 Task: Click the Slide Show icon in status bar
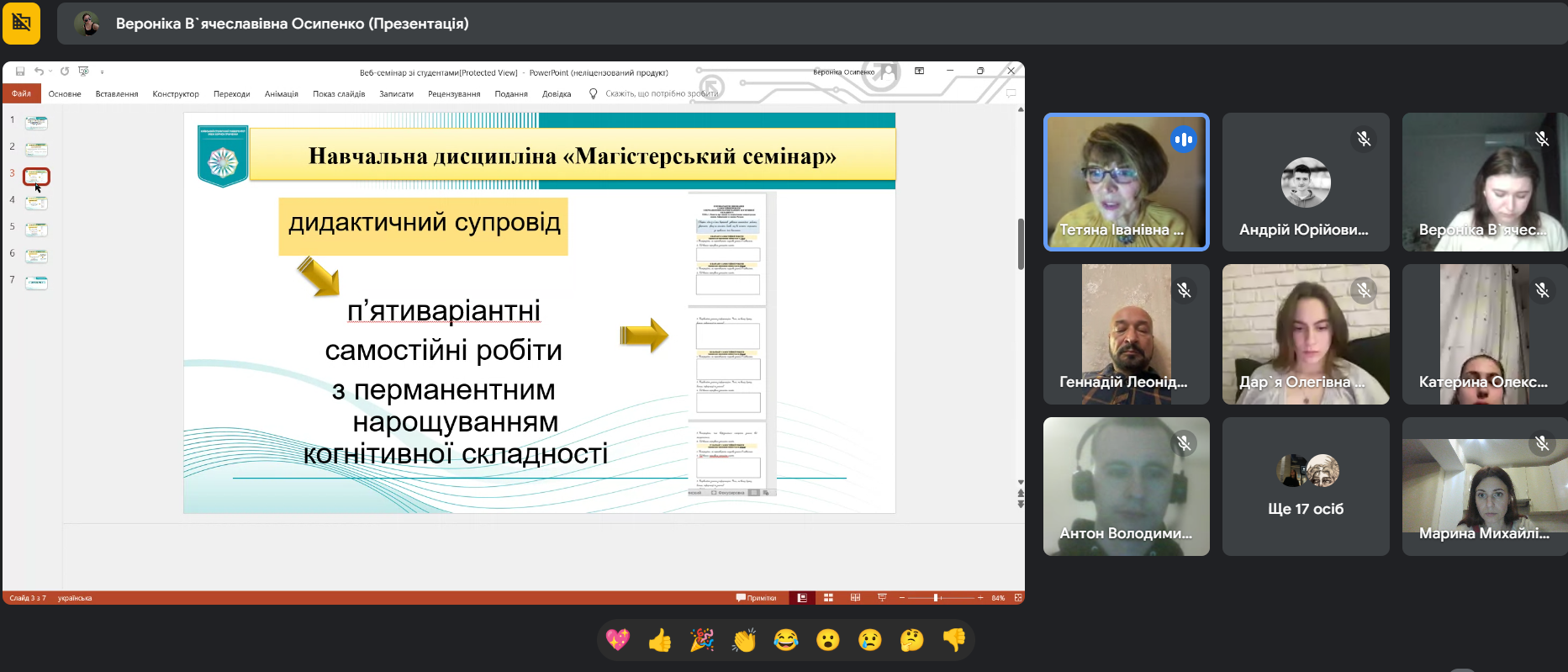[882, 598]
